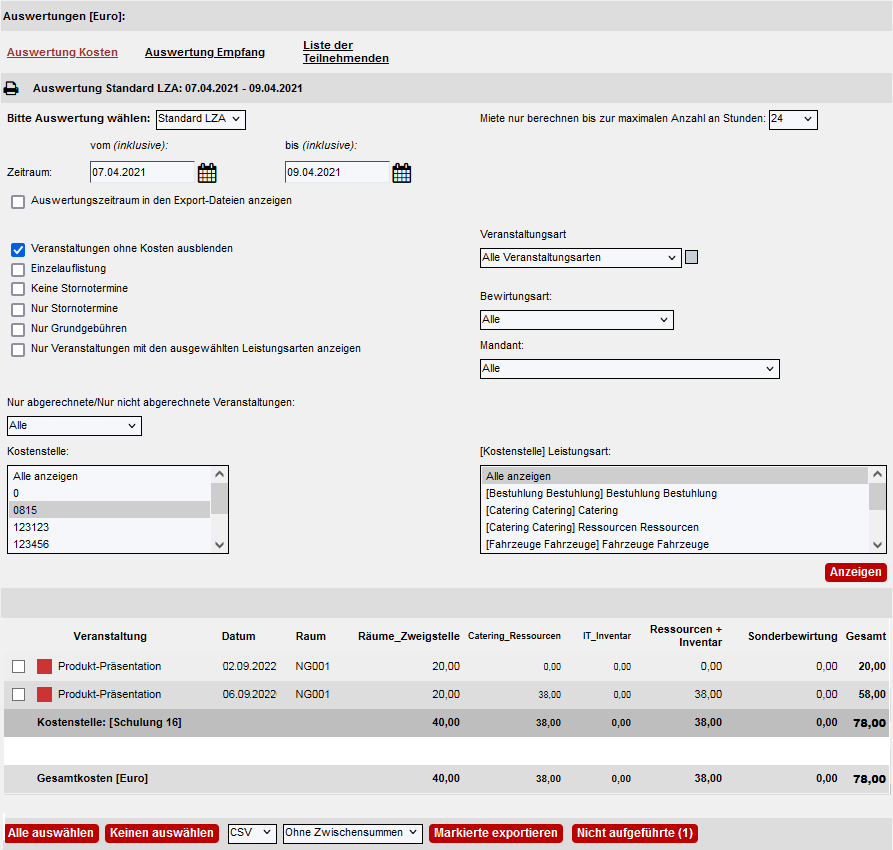This screenshot has height=850, width=893.
Task: Open the CSV export format dropdown
Action: (252, 833)
